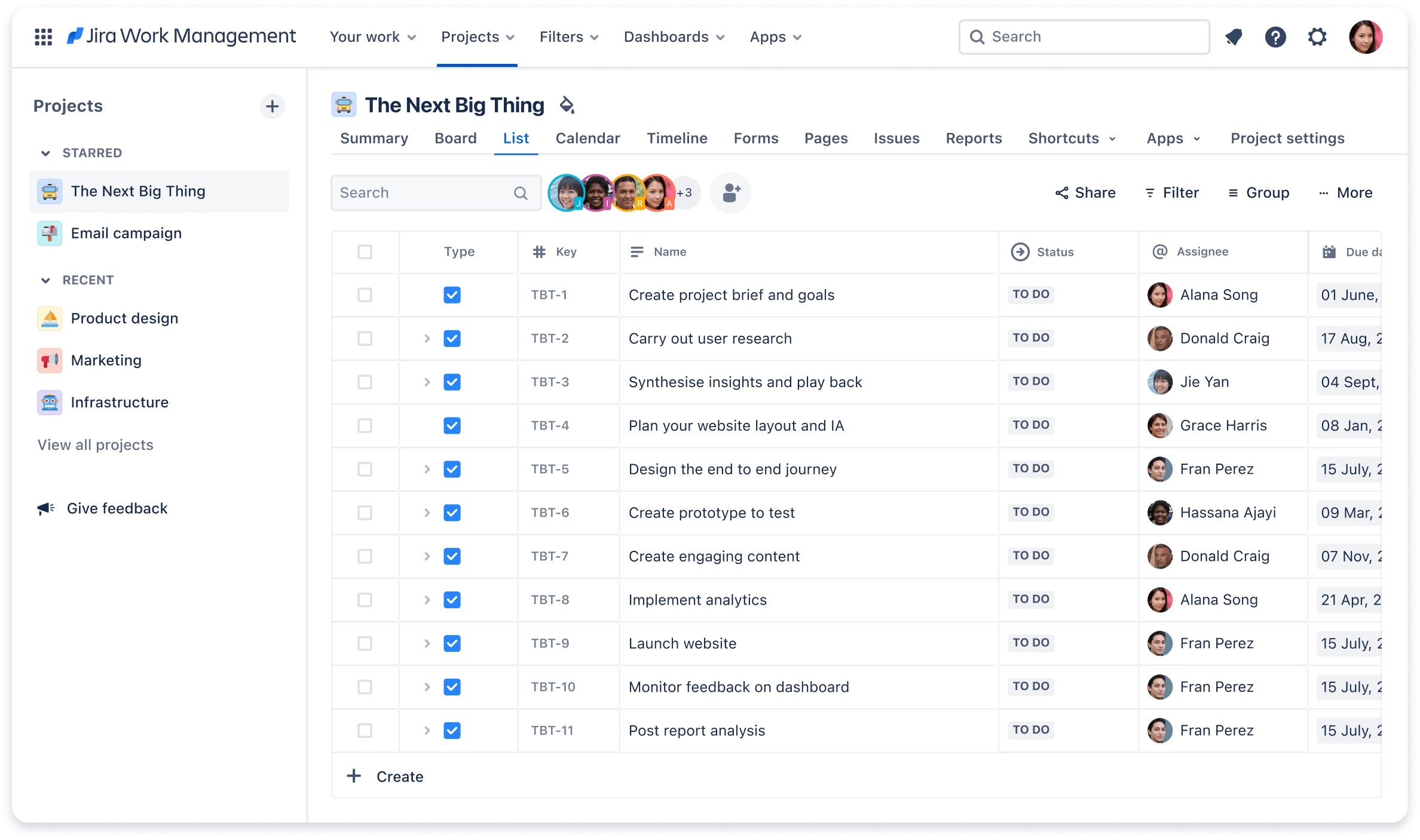Switch to the Calendar tab
This screenshot has width=1420, height=840.
click(x=587, y=138)
